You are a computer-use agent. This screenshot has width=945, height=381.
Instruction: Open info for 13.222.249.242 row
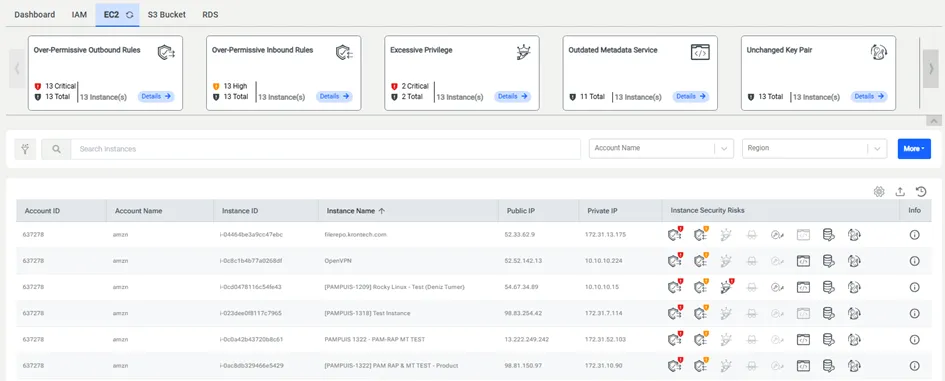coord(914,339)
